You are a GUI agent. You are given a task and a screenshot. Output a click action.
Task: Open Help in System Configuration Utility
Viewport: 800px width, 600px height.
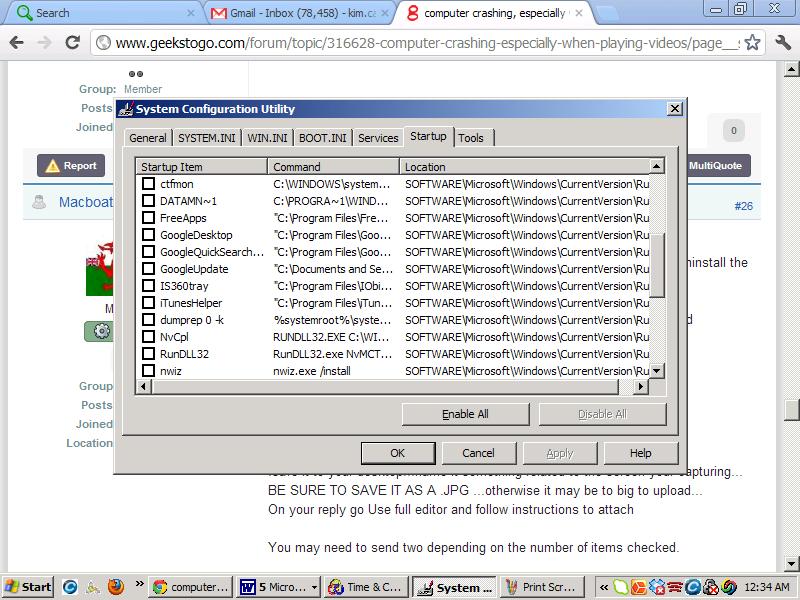pyautogui.click(x=640, y=453)
